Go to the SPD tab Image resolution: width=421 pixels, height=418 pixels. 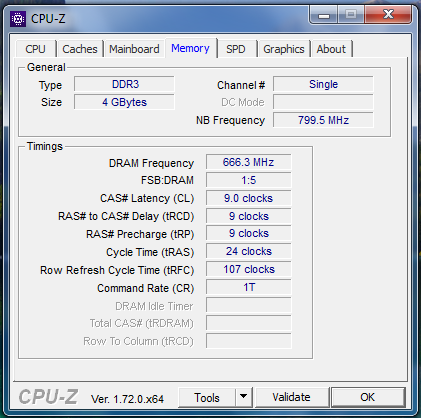point(236,49)
